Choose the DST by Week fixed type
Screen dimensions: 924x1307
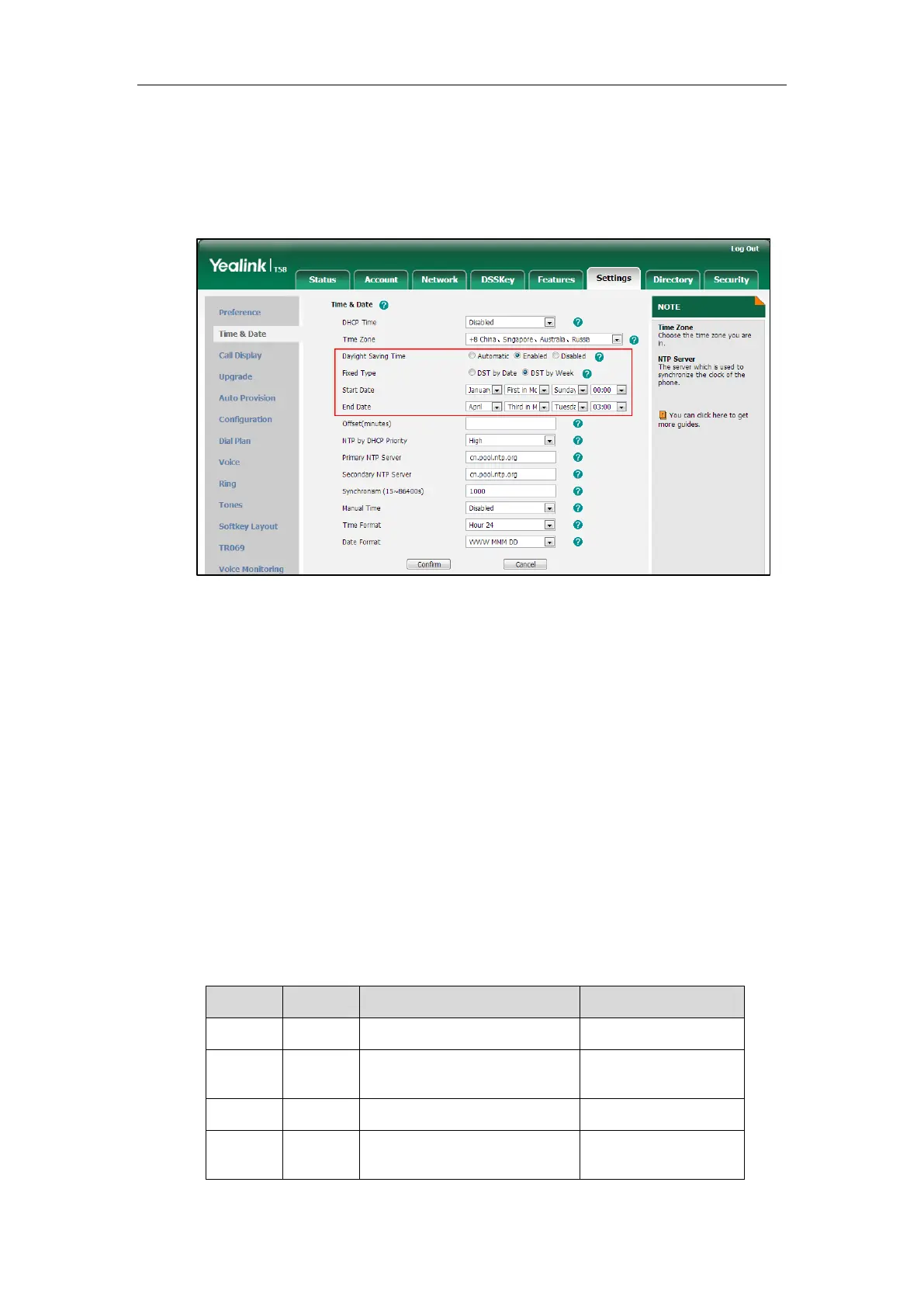pos(525,373)
